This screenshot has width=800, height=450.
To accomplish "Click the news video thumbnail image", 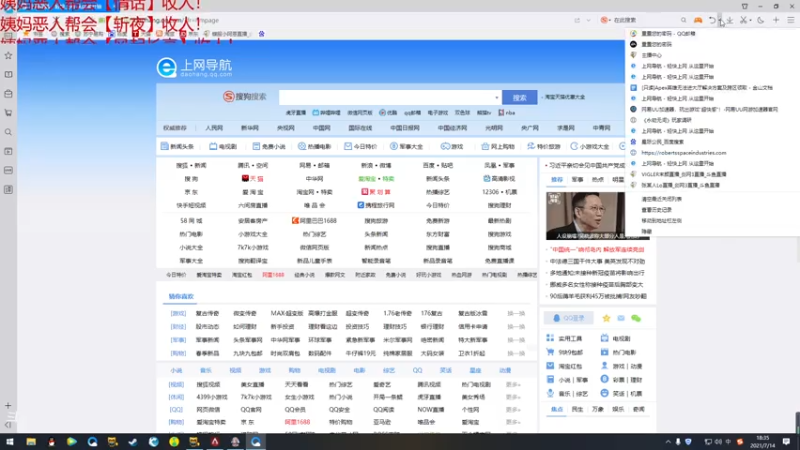I will [x=586, y=216].
